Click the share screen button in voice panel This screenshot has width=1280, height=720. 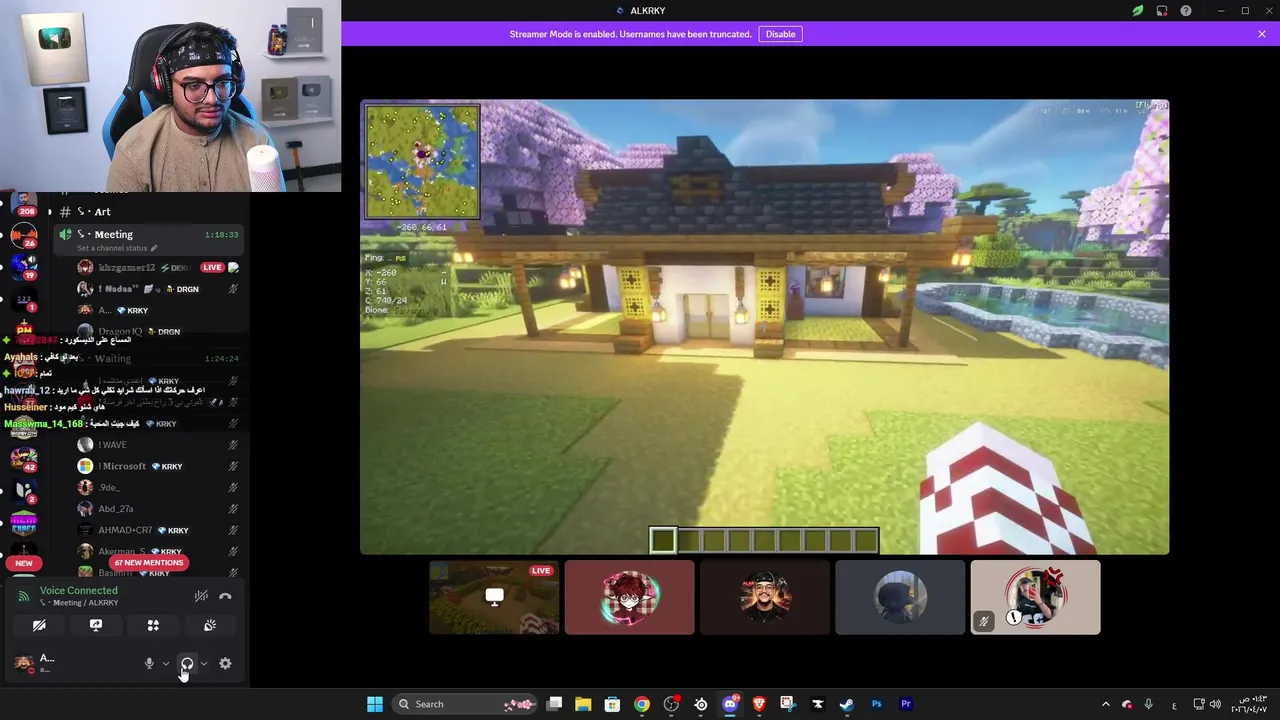click(x=96, y=625)
